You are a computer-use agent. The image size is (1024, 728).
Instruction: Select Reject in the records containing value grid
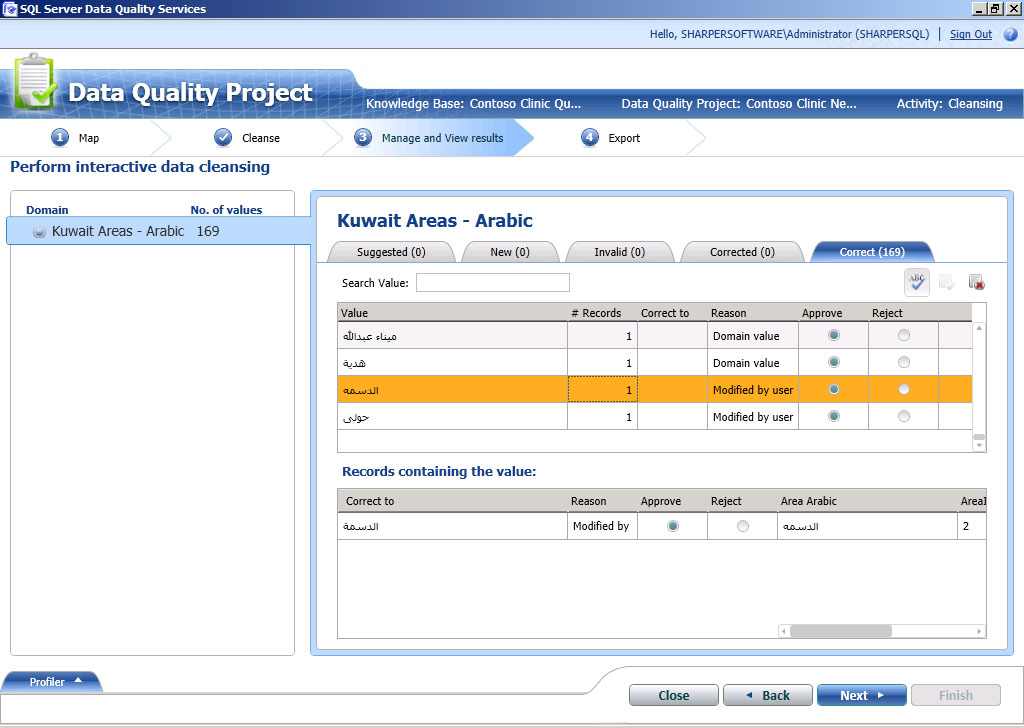coord(743,526)
